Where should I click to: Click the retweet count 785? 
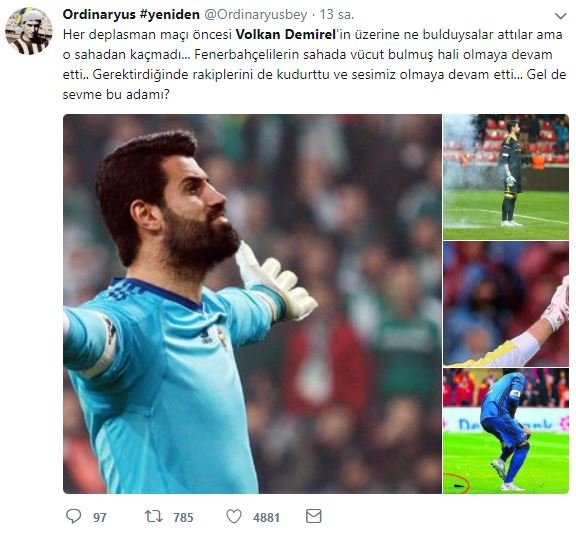coord(183,517)
